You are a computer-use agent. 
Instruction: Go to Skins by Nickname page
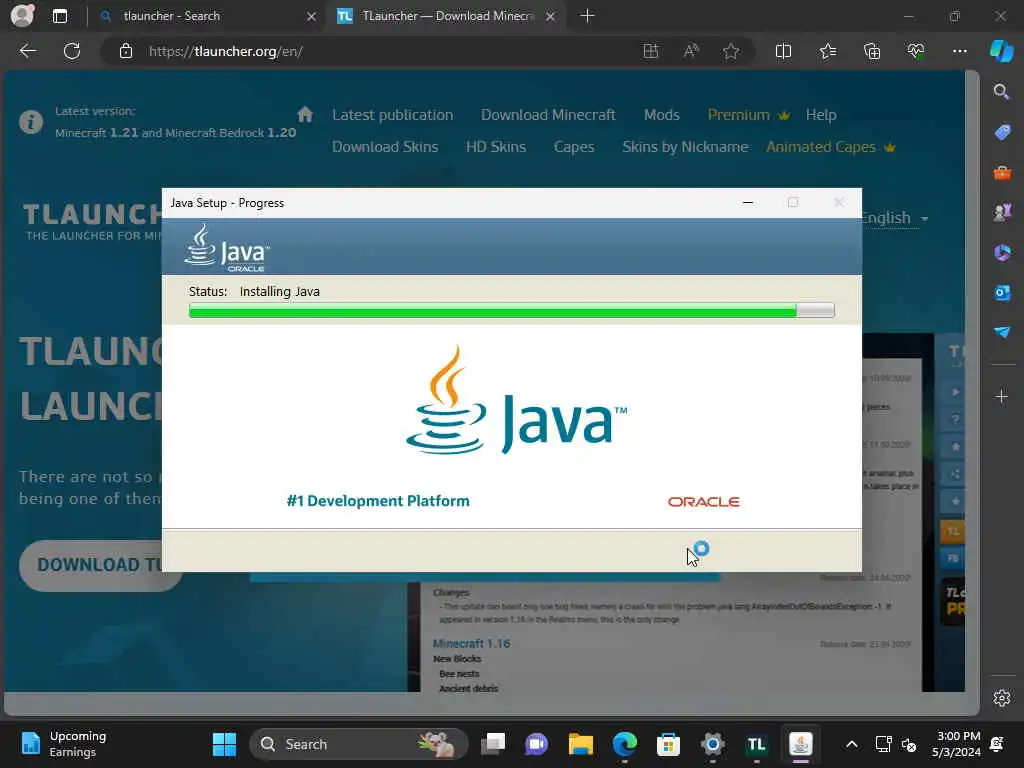[x=685, y=147]
